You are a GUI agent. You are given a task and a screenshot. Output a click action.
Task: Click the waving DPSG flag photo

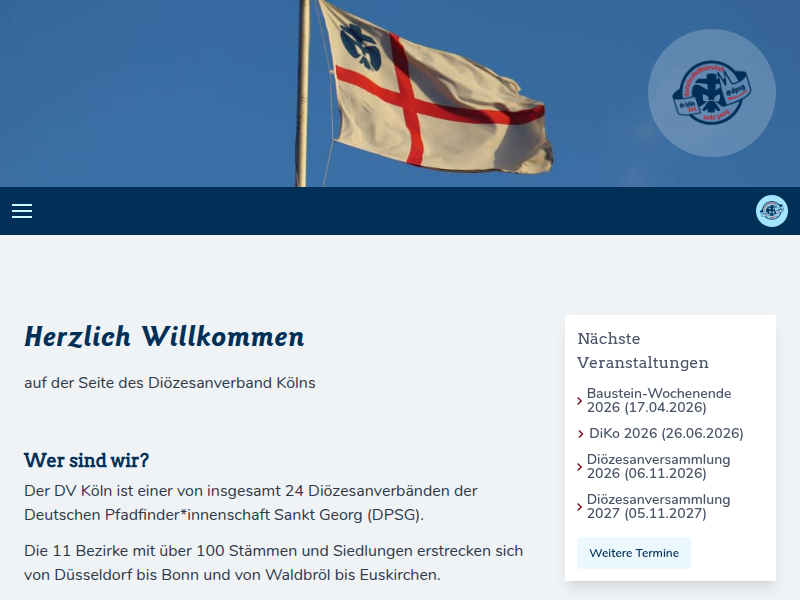[x=420, y=90]
